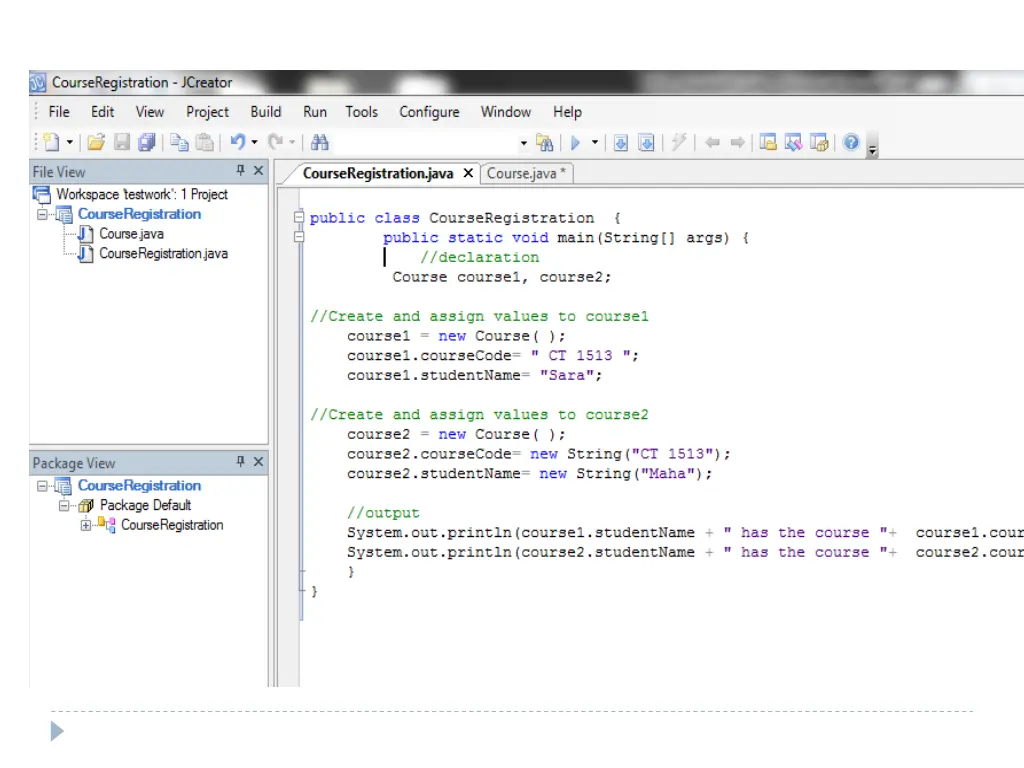Click the Copy toolbar icon
Screen dimensions: 1024x768
(179, 142)
